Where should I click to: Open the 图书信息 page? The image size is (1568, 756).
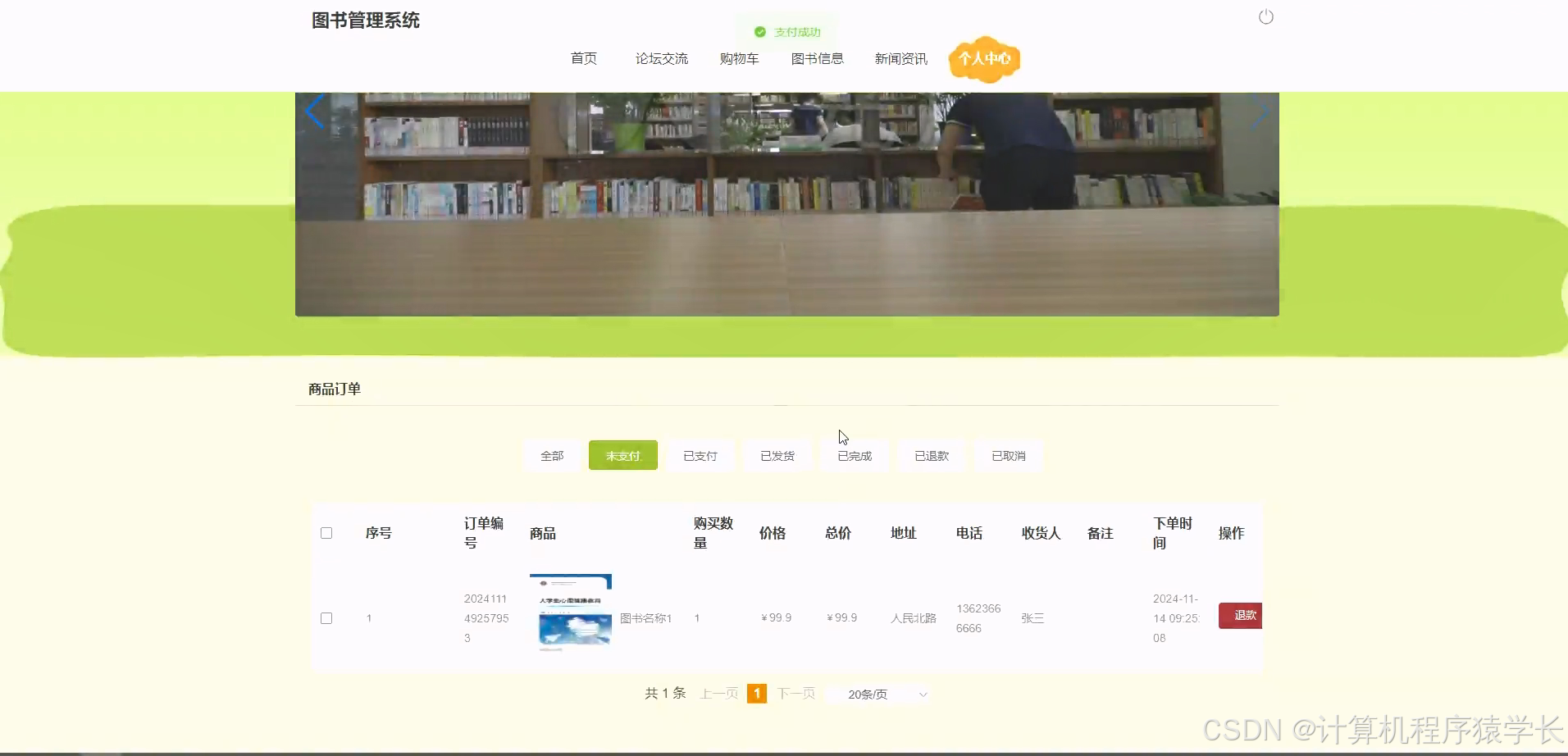pos(818,58)
